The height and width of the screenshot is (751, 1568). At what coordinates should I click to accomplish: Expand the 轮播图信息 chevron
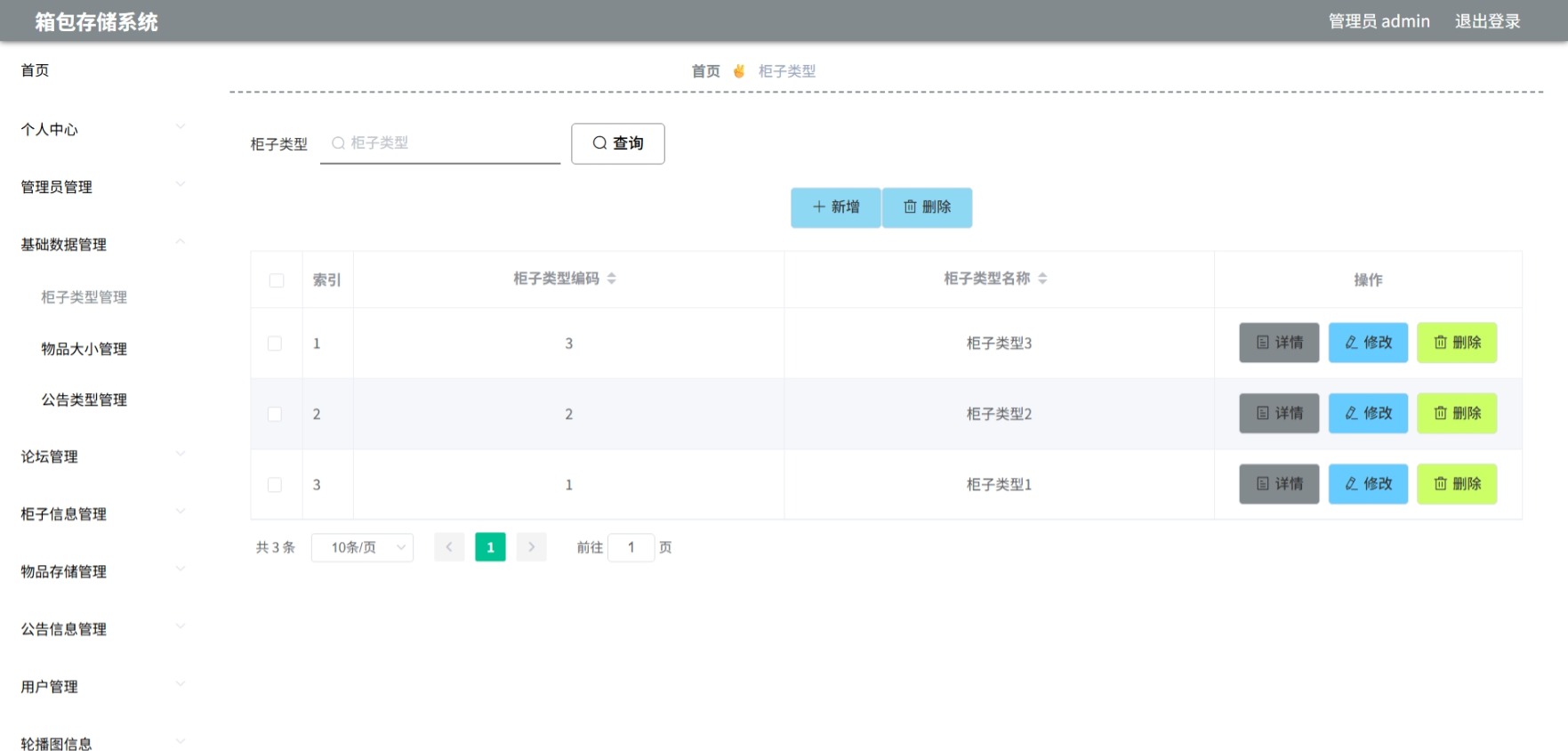tap(181, 741)
